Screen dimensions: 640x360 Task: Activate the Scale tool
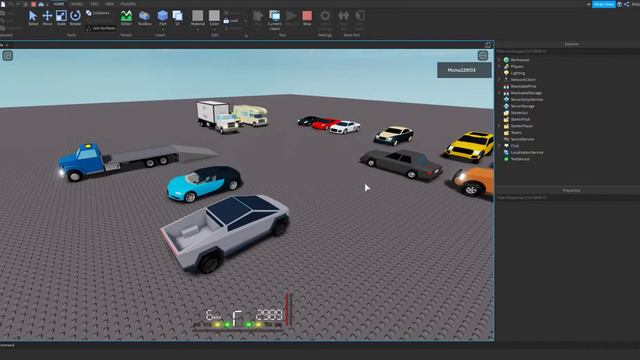61,18
